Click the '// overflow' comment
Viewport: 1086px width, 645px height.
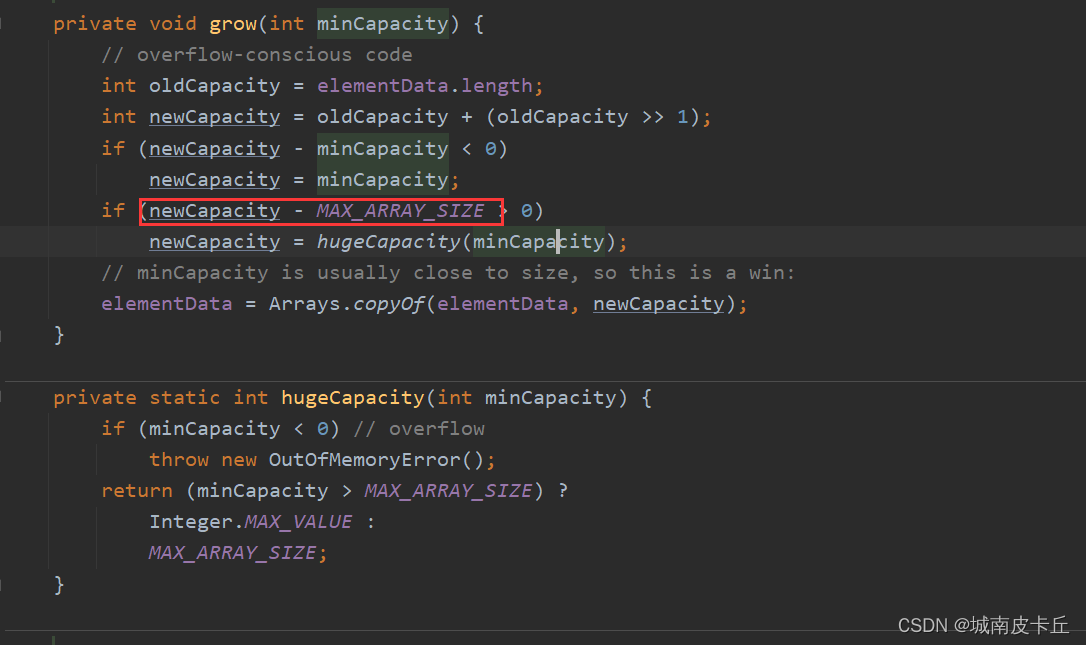419,429
